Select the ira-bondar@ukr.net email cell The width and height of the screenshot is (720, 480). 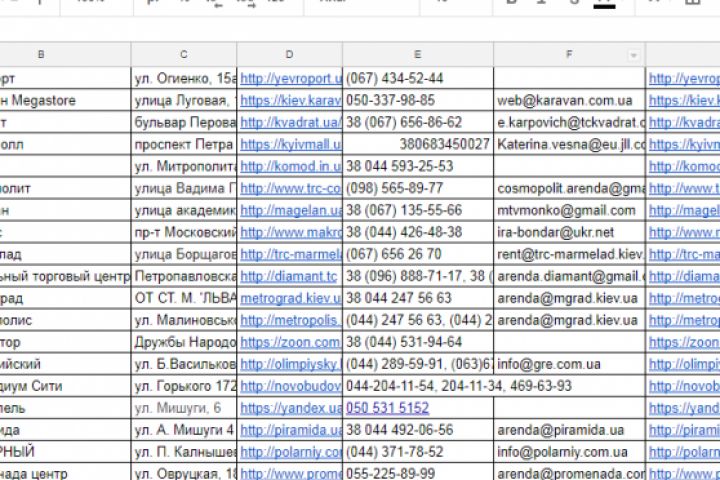(x=569, y=232)
